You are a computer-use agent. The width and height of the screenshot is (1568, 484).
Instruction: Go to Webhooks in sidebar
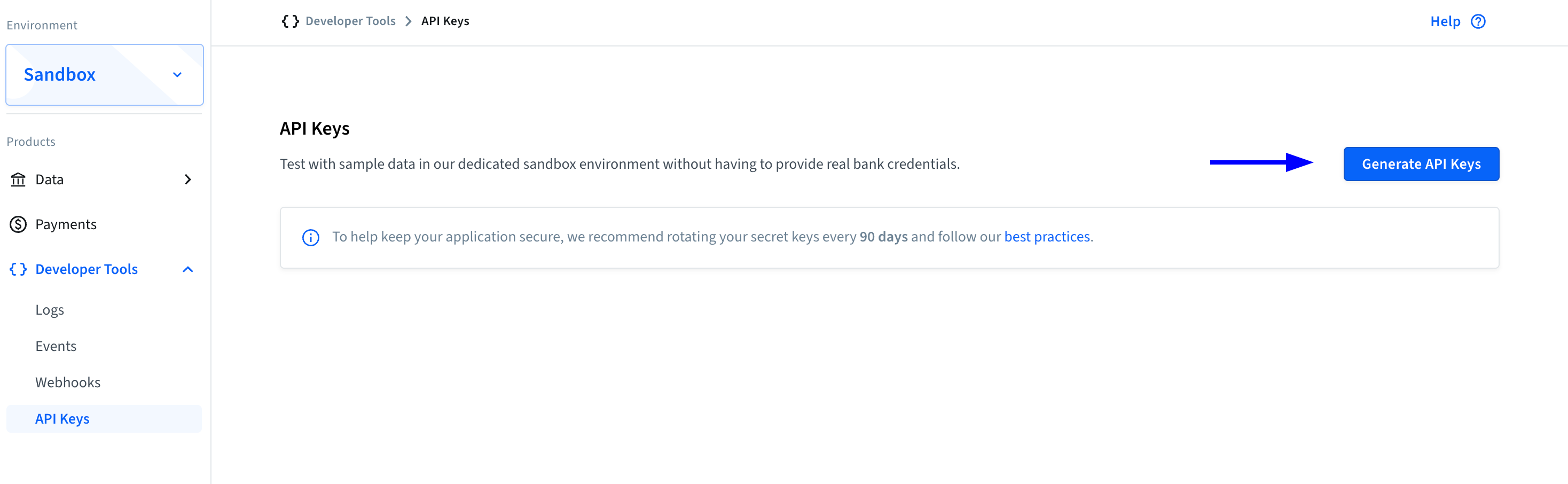coord(68,382)
